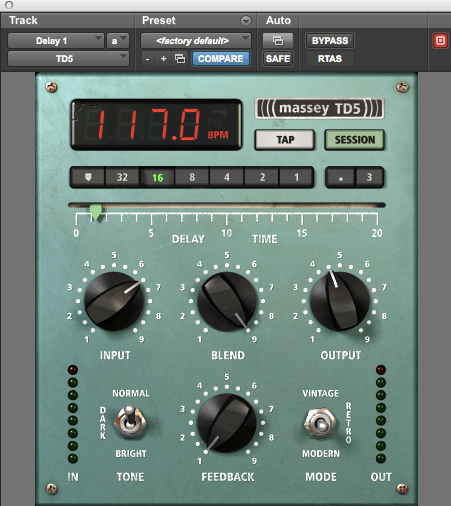Click the top red LED of IN meter
Viewport: 451px width, 506px height.
pyautogui.click(x=73, y=369)
